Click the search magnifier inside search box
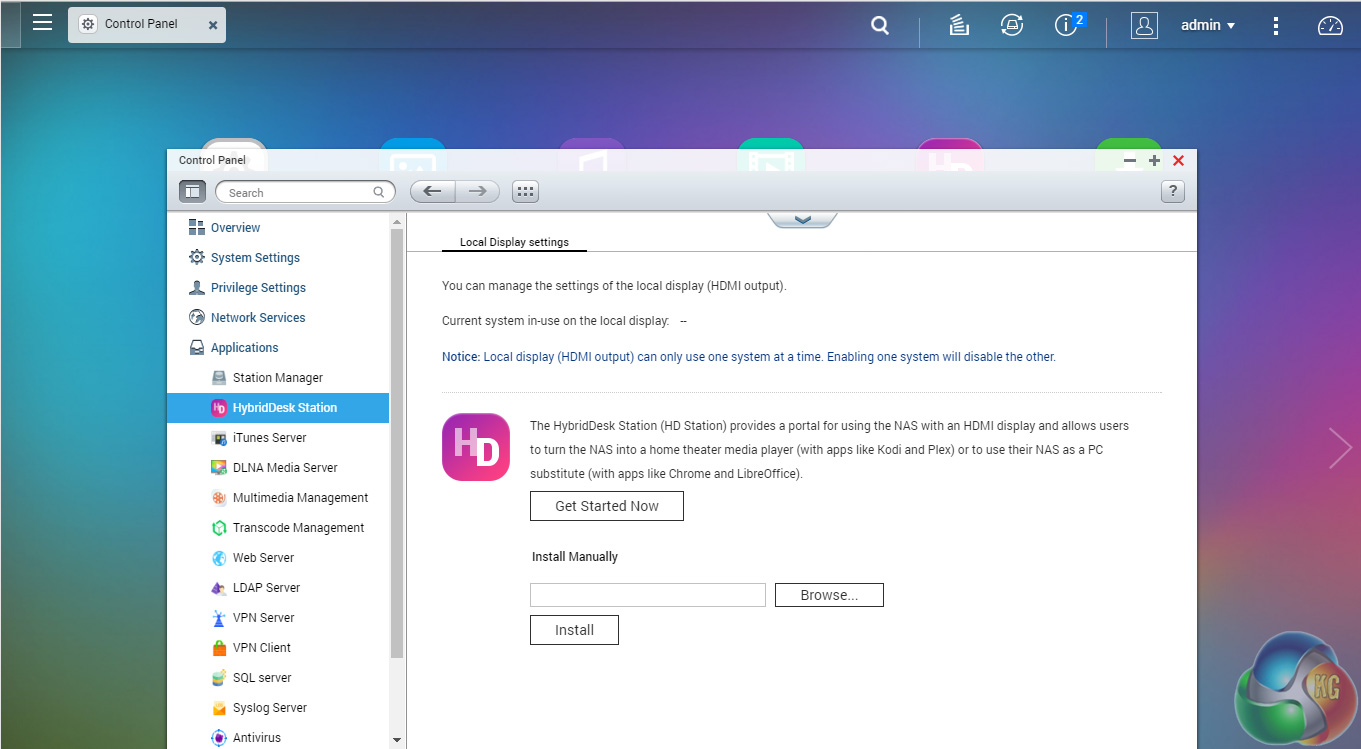The height and width of the screenshot is (749, 1361). click(x=379, y=192)
